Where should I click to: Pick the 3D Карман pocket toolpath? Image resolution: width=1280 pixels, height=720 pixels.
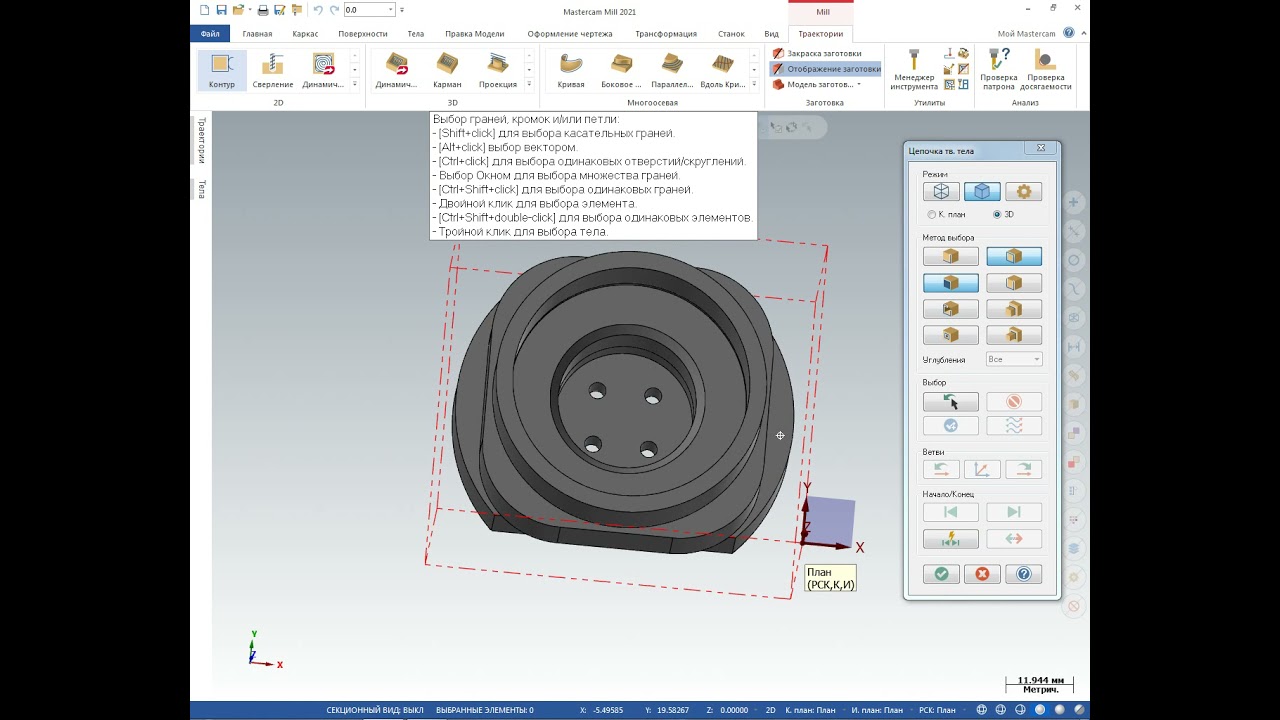(447, 71)
